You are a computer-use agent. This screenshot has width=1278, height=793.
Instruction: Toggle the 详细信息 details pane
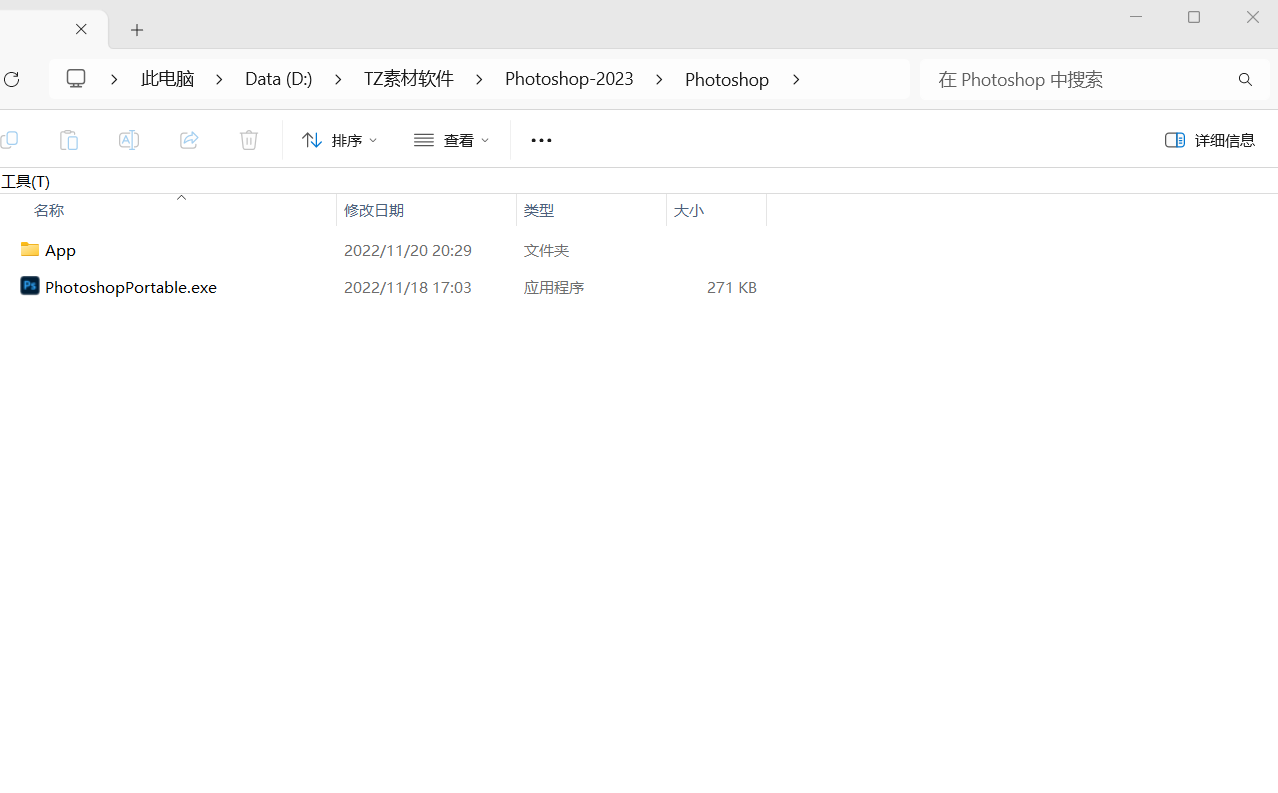click(1210, 140)
